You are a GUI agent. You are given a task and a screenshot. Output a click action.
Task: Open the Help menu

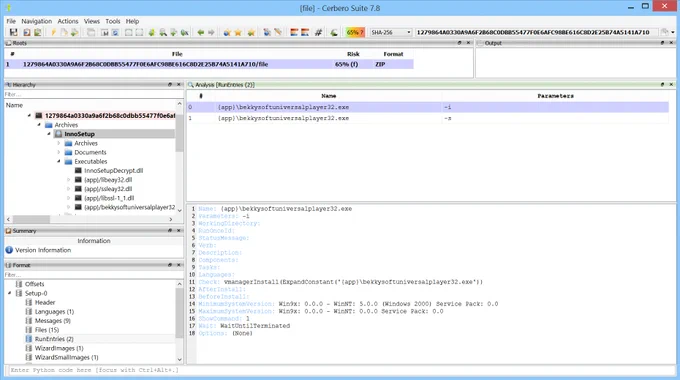point(132,21)
